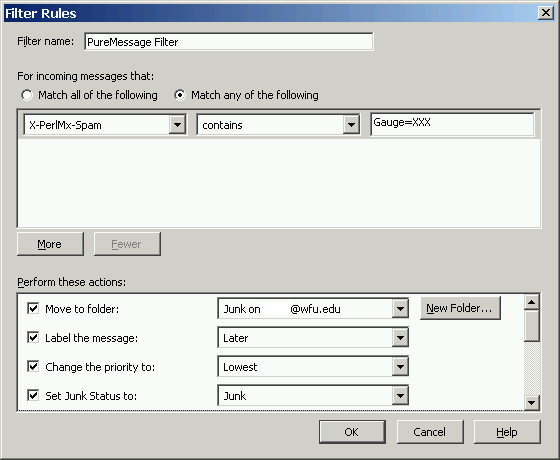
Task: Click the actions list scroll down arrow
Action: point(532,403)
